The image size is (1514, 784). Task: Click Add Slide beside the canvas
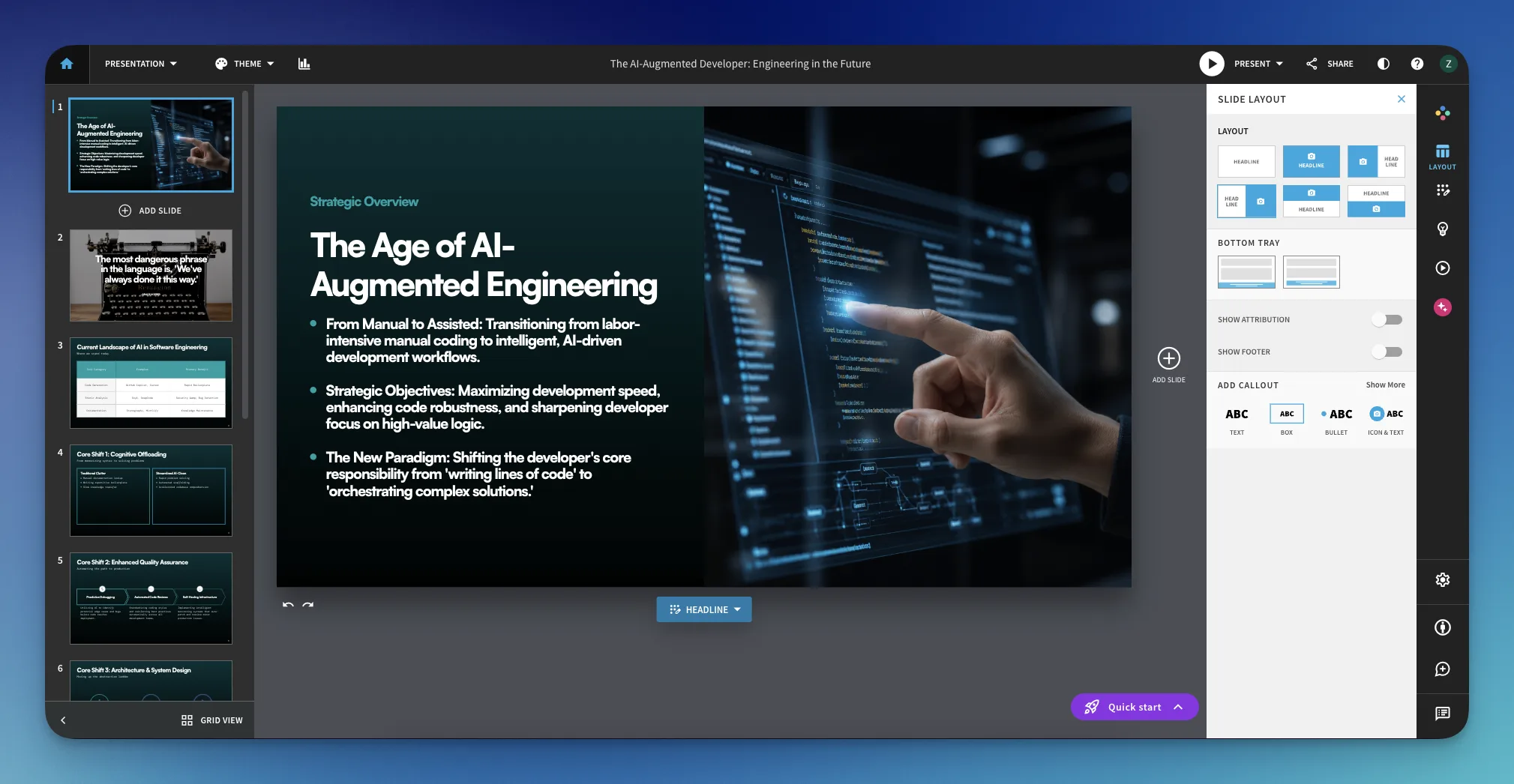(1168, 365)
